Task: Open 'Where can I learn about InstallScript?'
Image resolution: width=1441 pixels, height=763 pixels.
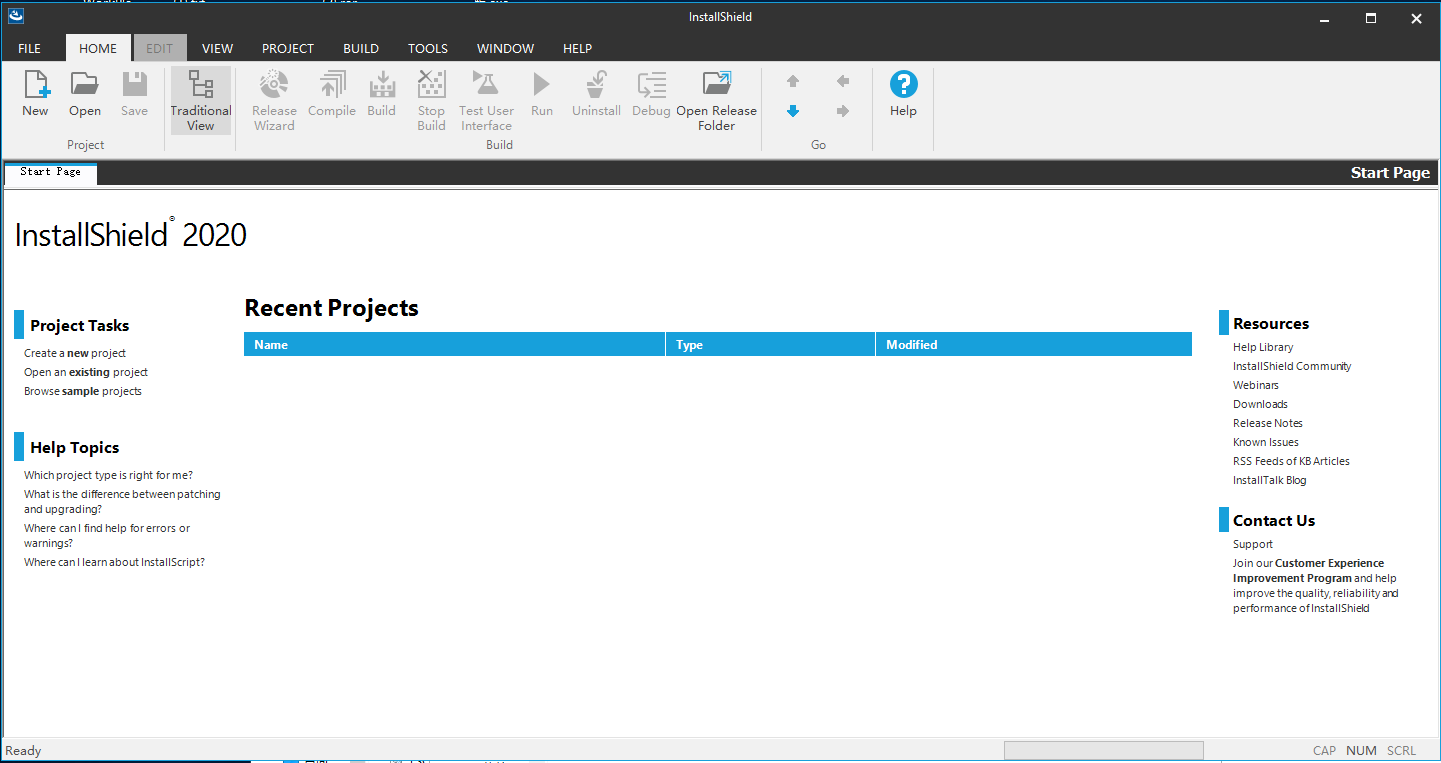Action: click(x=114, y=562)
